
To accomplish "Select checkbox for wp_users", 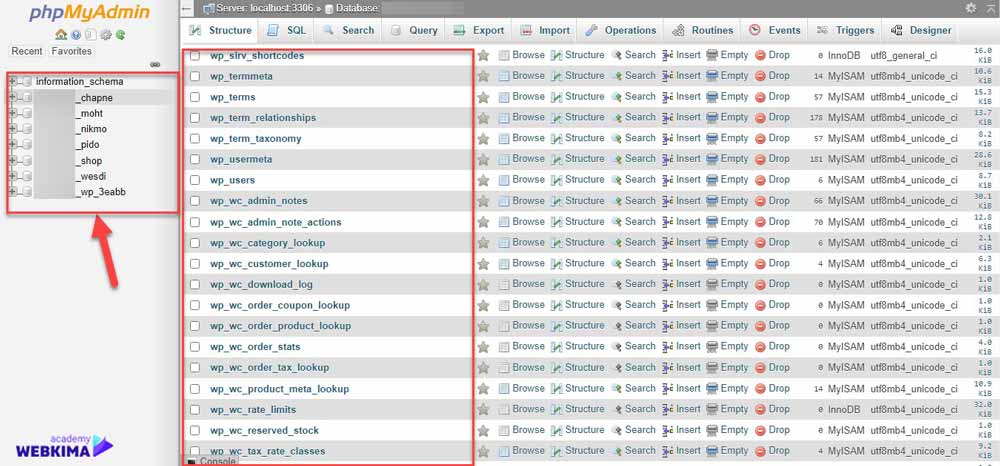I will [195, 180].
